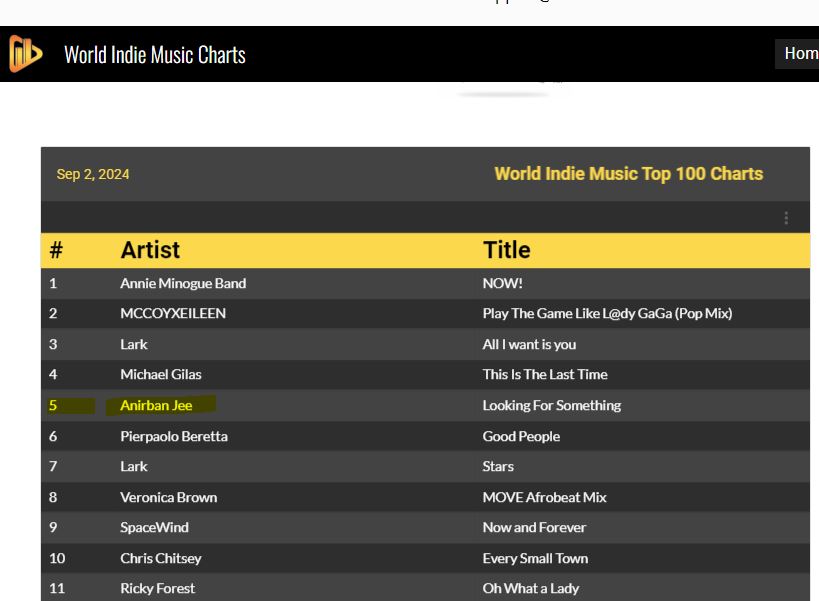Click the World Indie Music Top 100 Charts heading

(x=629, y=174)
